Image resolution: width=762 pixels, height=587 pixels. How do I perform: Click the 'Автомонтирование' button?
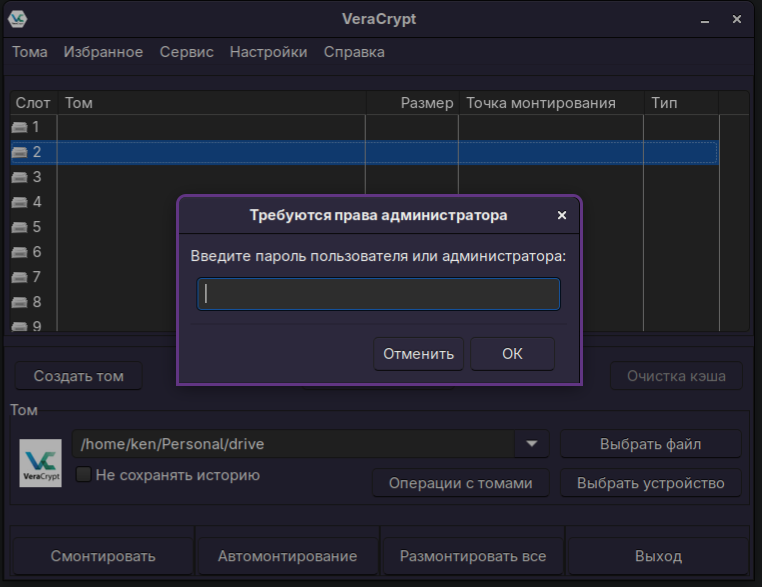tap(287, 556)
